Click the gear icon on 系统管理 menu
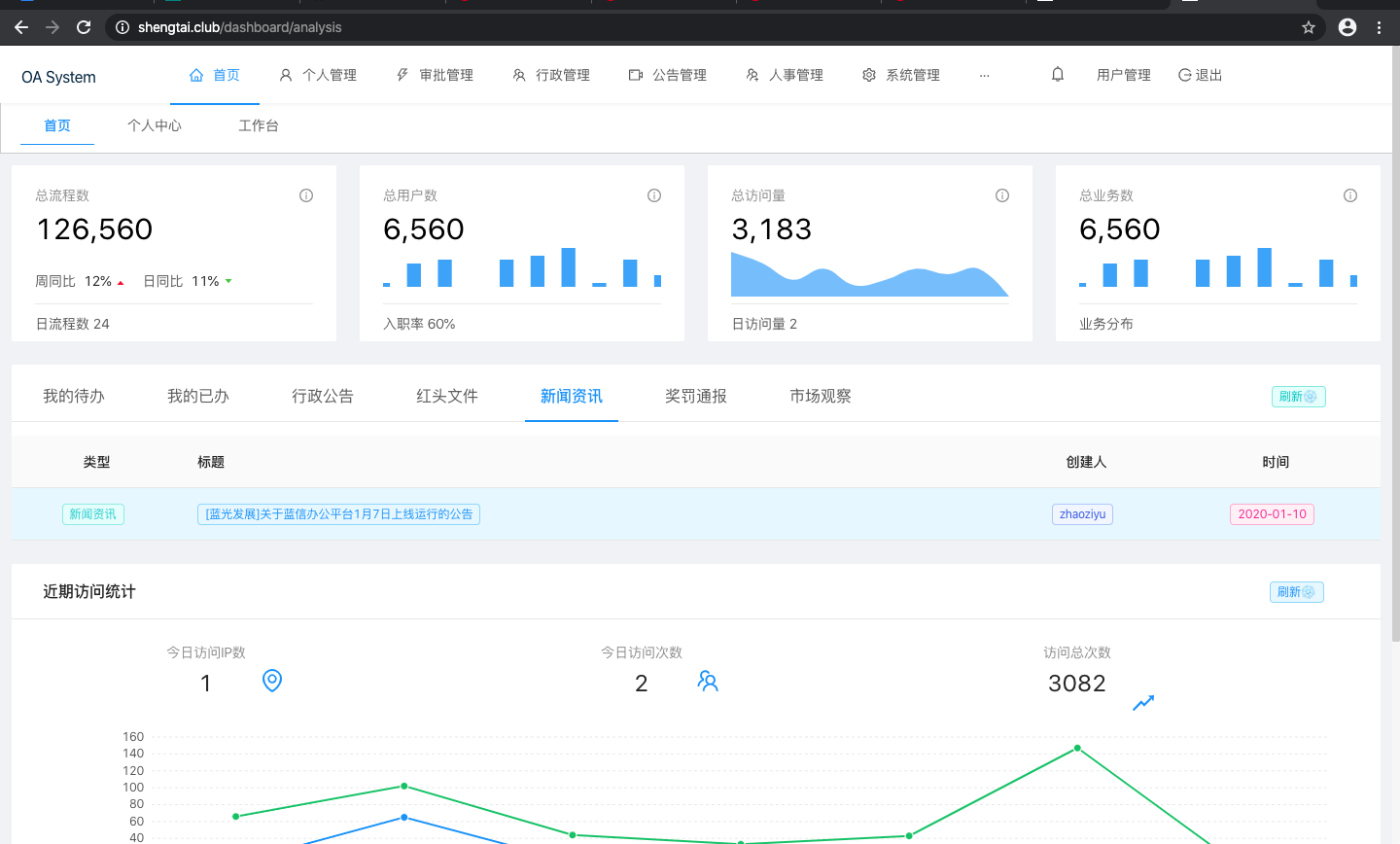This screenshot has height=844, width=1400. click(868, 74)
